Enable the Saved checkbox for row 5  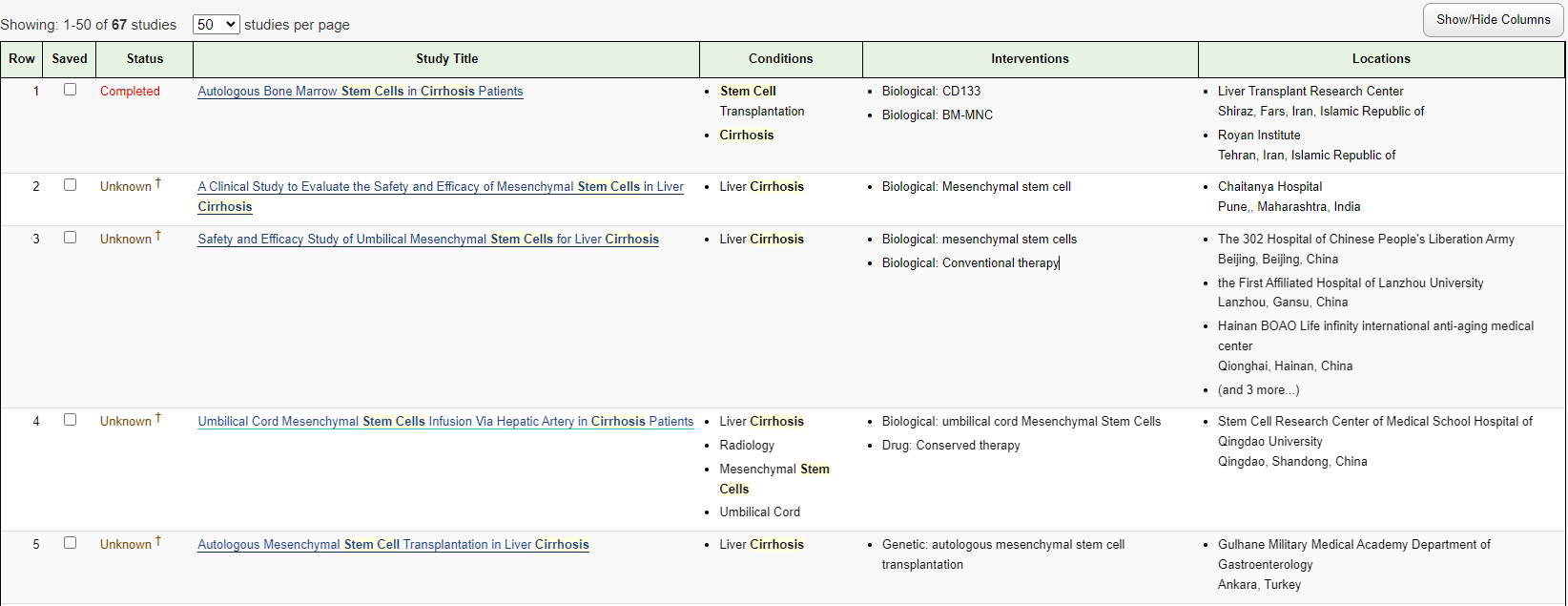[70, 543]
